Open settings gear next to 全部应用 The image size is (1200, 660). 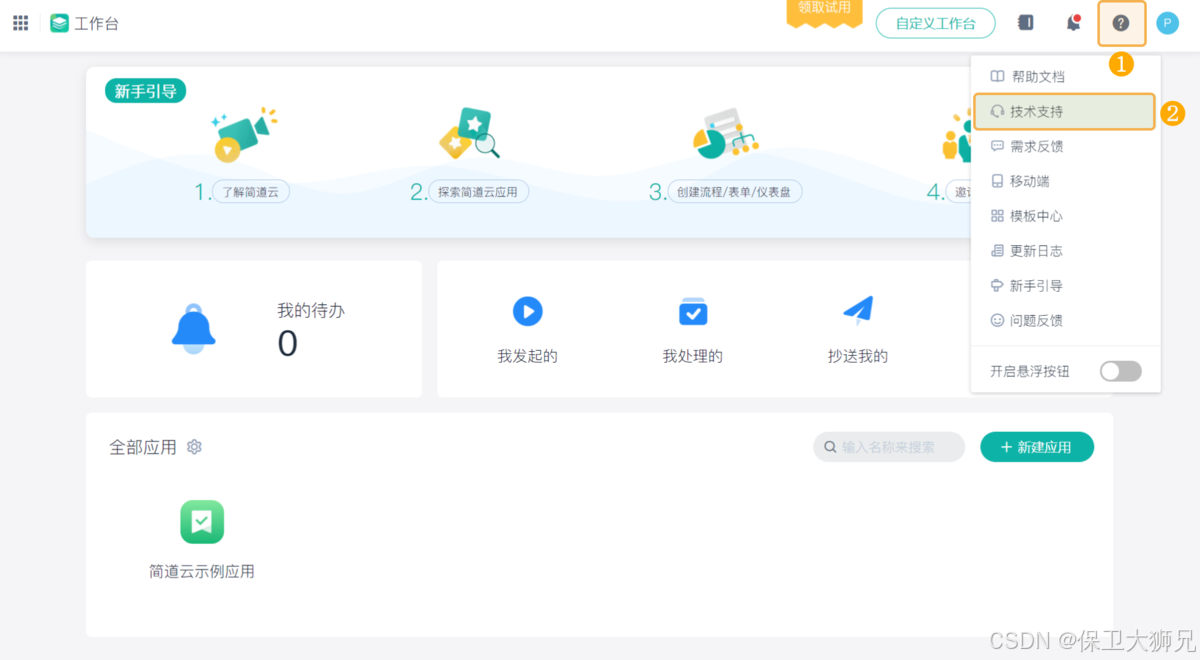click(194, 447)
